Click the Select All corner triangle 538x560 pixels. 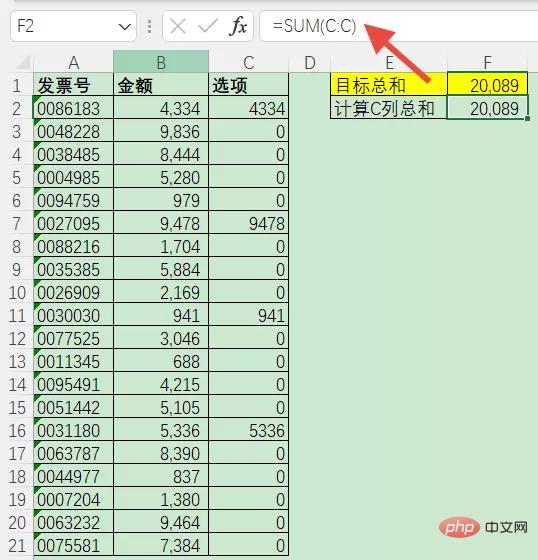click(x=23, y=62)
